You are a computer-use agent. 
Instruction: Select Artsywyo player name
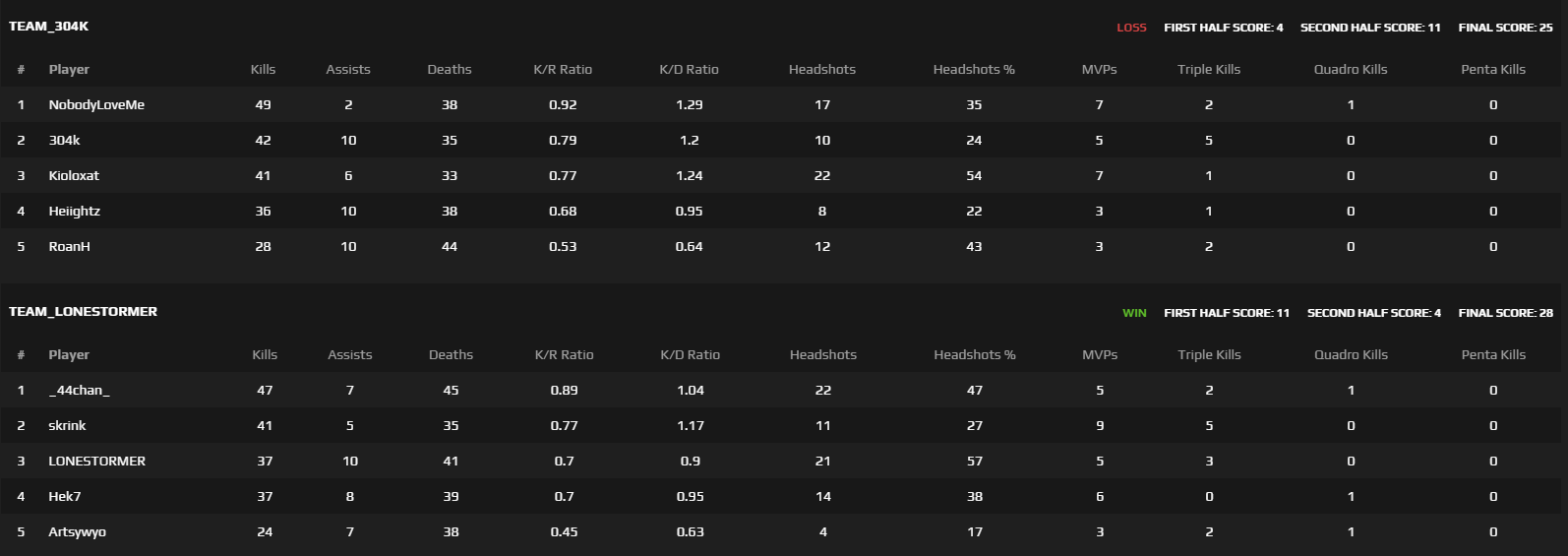tap(77, 532)
